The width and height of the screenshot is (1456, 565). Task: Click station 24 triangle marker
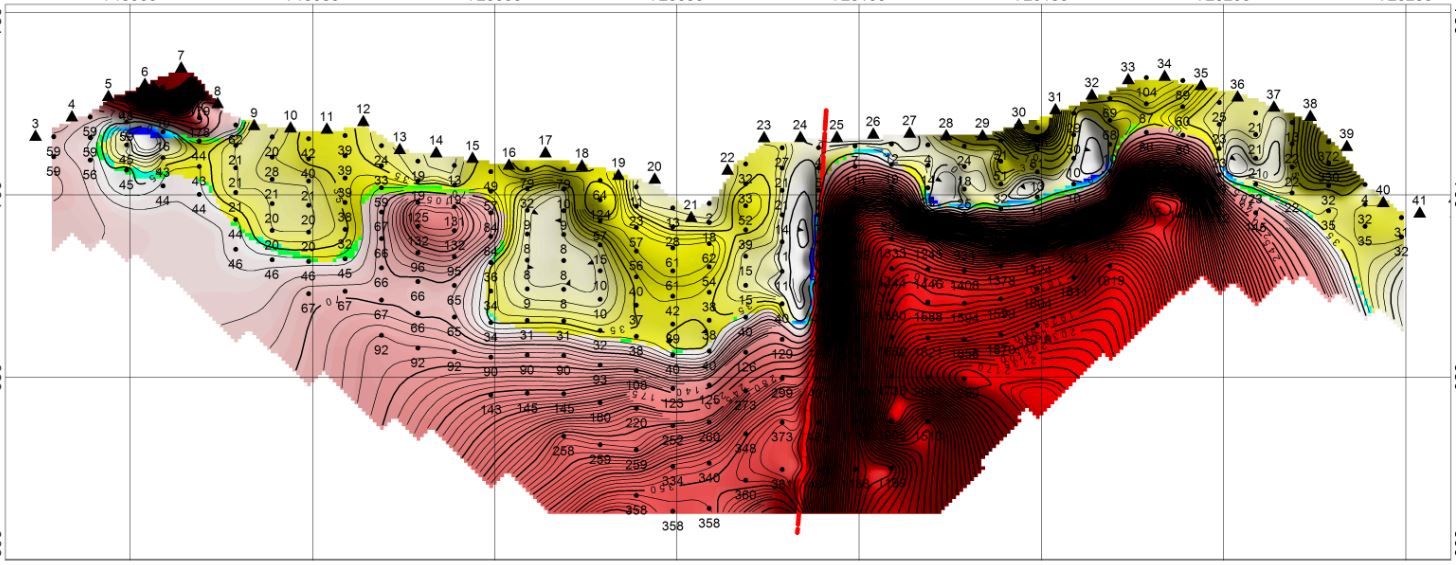800,138
